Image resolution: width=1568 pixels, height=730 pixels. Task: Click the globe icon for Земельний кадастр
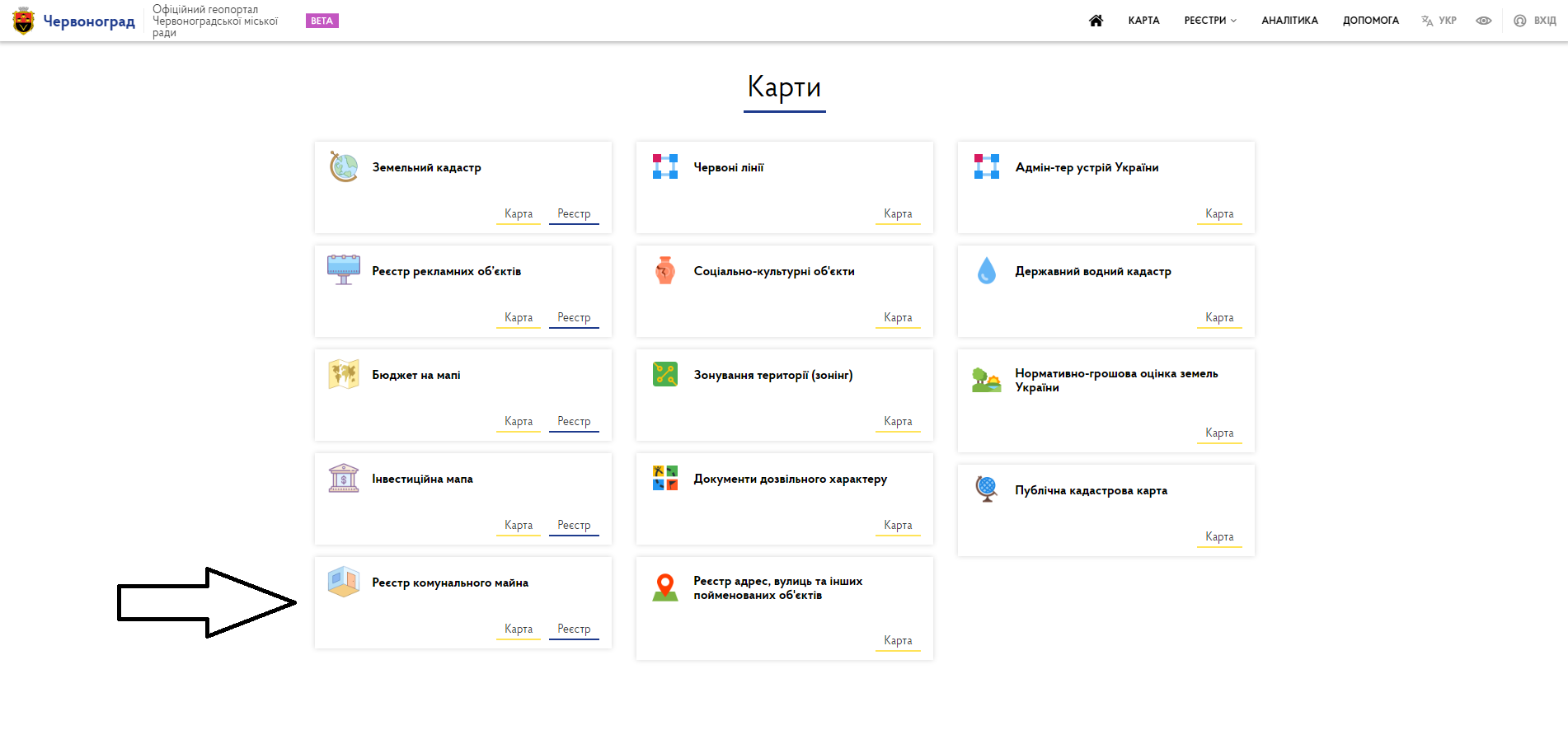(x=344, y=166)
